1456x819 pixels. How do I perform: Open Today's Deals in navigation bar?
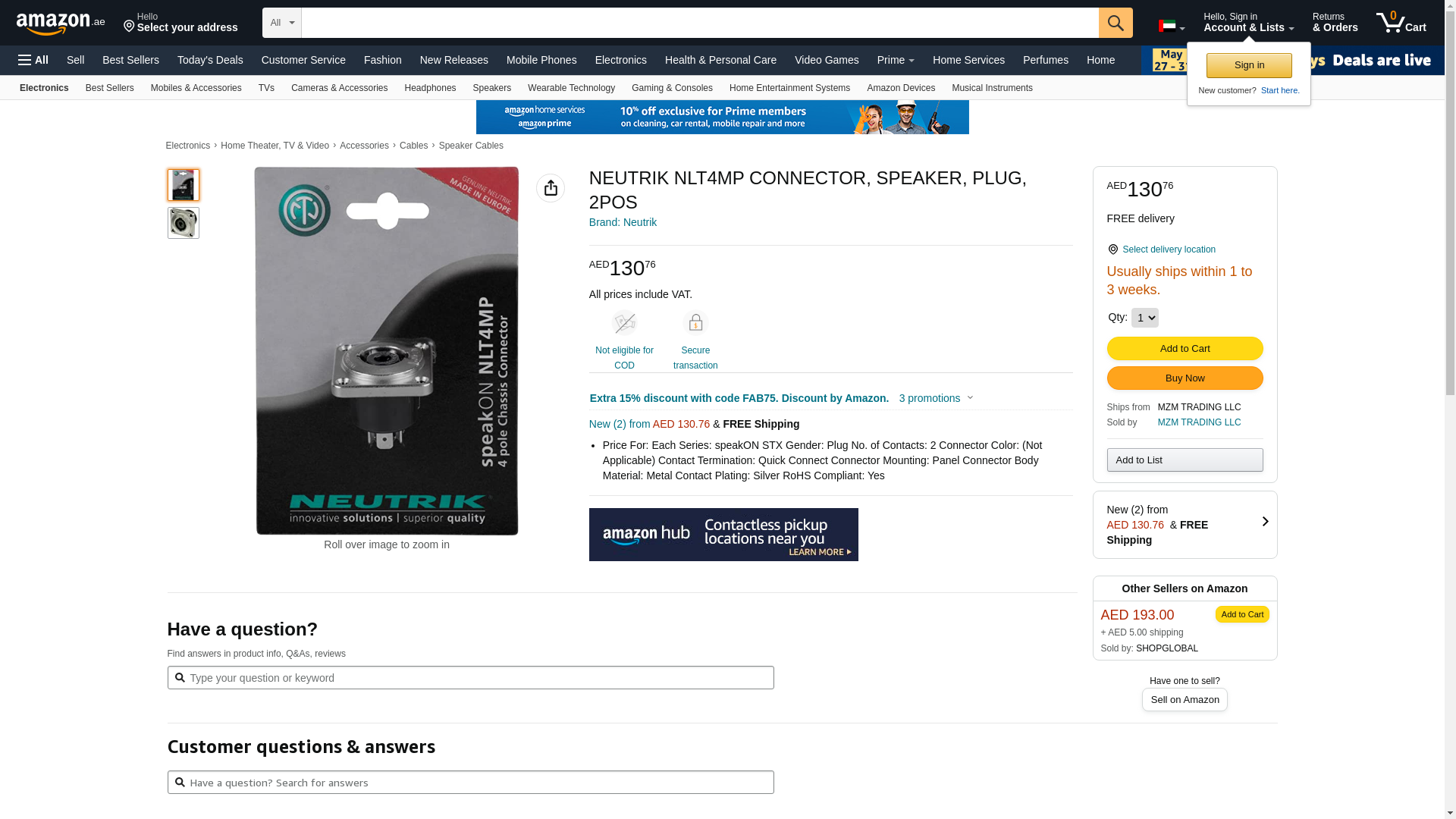(210, 60)
